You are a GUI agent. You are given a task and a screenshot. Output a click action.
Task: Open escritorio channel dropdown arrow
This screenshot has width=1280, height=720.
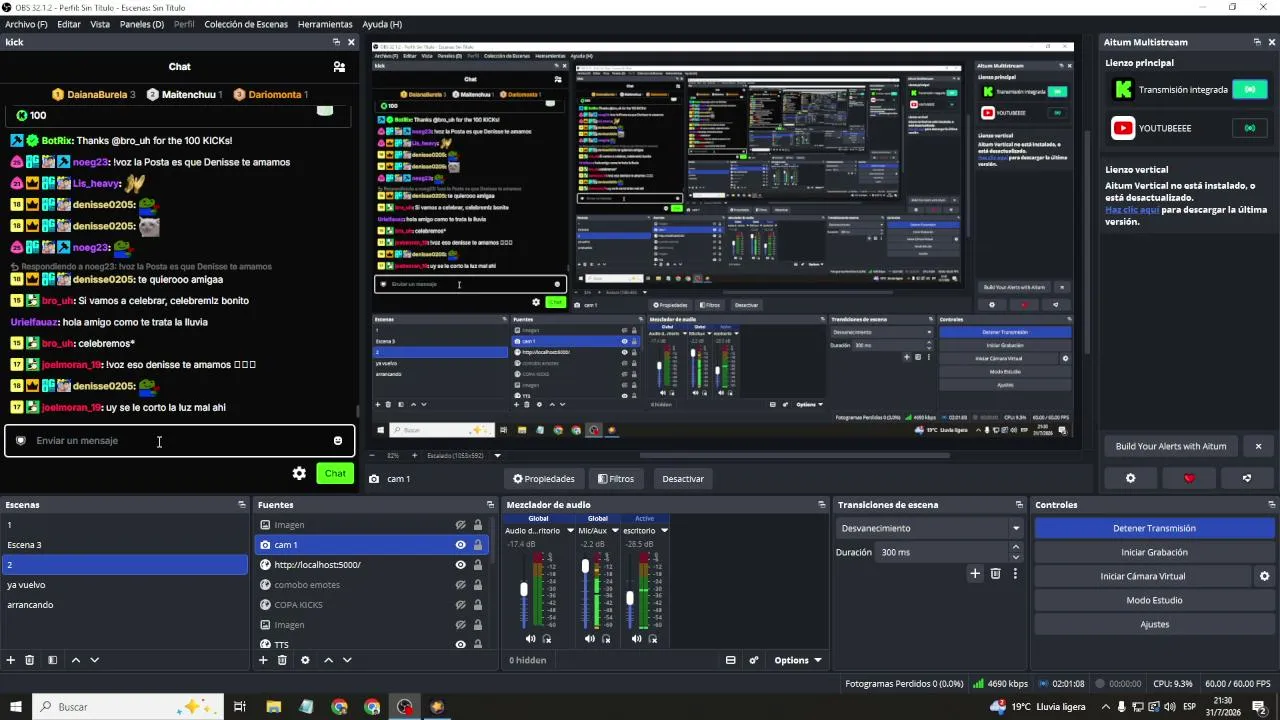pyautogui.click(x=664, y=531)
